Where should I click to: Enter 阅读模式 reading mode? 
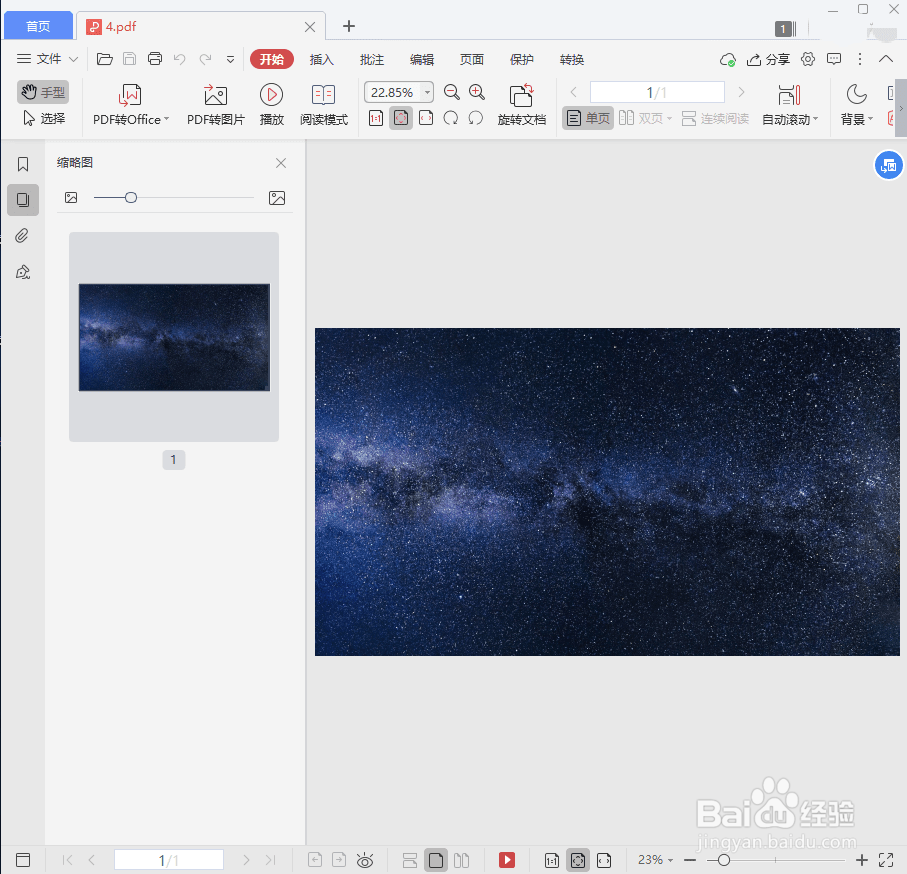tap(323, 104)
